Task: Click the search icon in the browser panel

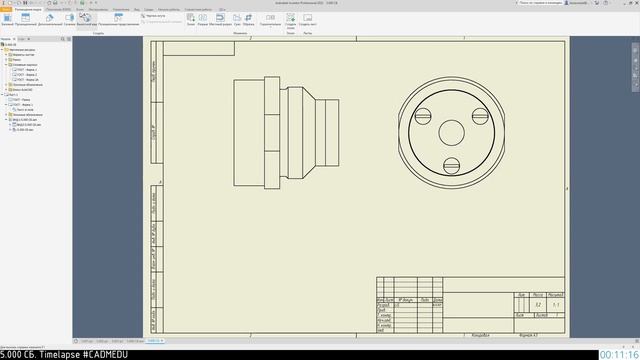Action: [62, 39]
